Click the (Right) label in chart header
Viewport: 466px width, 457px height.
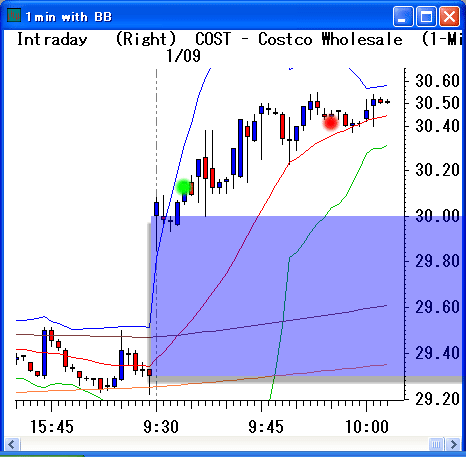tap(146, 39)
